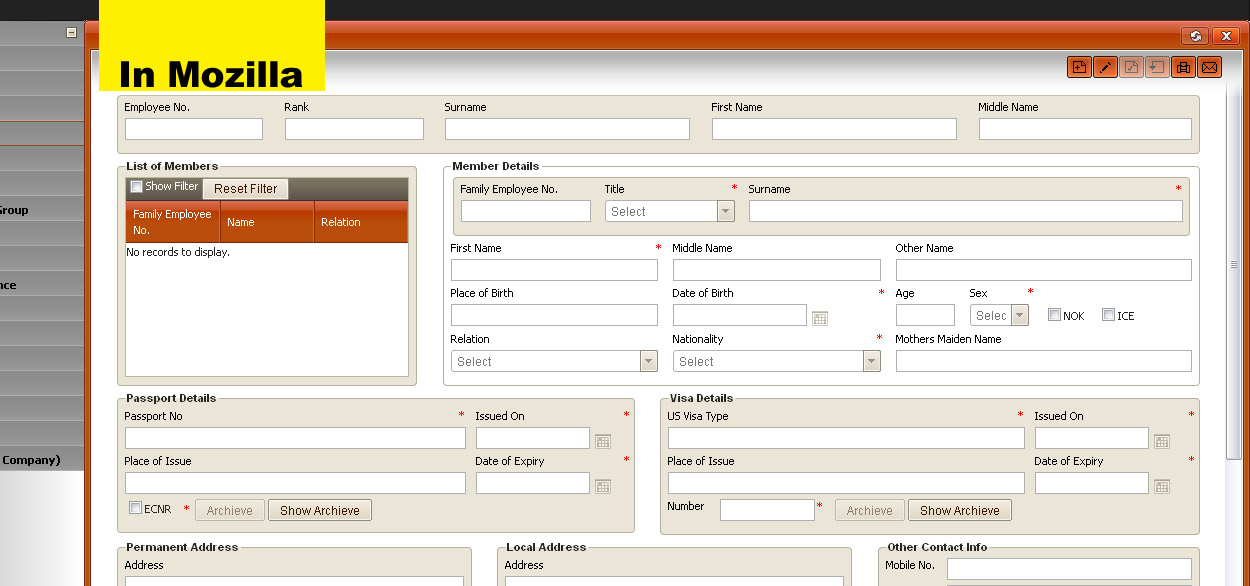Click the Age input field
The height and width of the screenshot is (586, 1250).
point(925,315)
